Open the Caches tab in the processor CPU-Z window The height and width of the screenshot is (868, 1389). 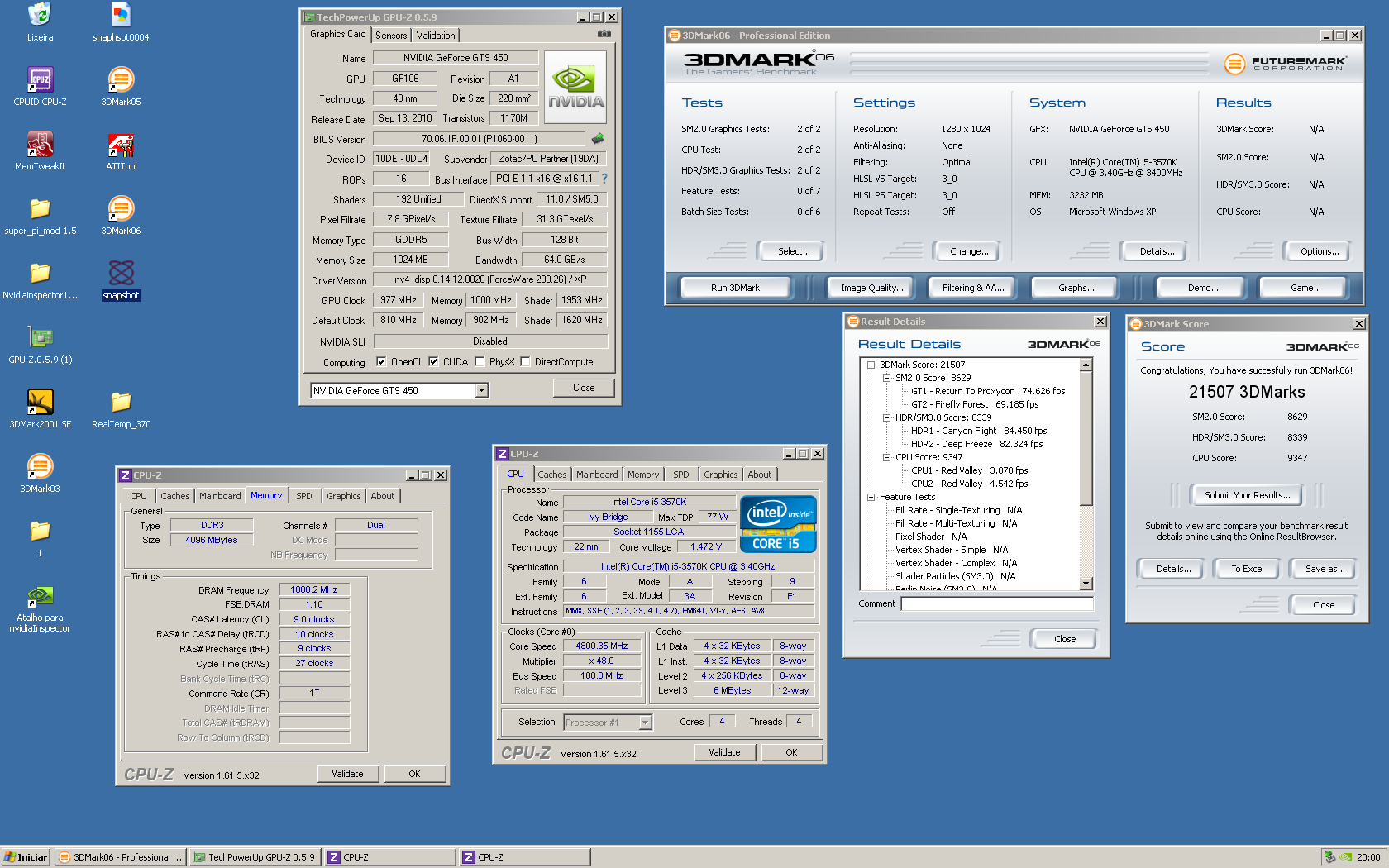(552, 475)
